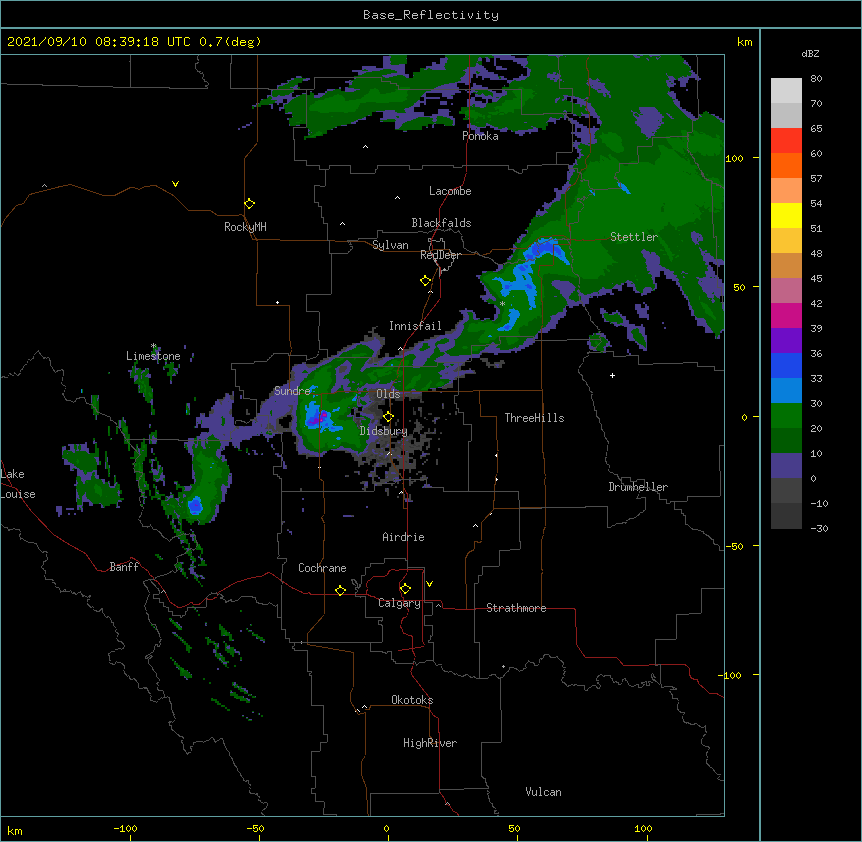The height and width of the screenshot is (842, 862).
Task: Click the yellow diamond marker above RockyMH
Action: [249, 204]
